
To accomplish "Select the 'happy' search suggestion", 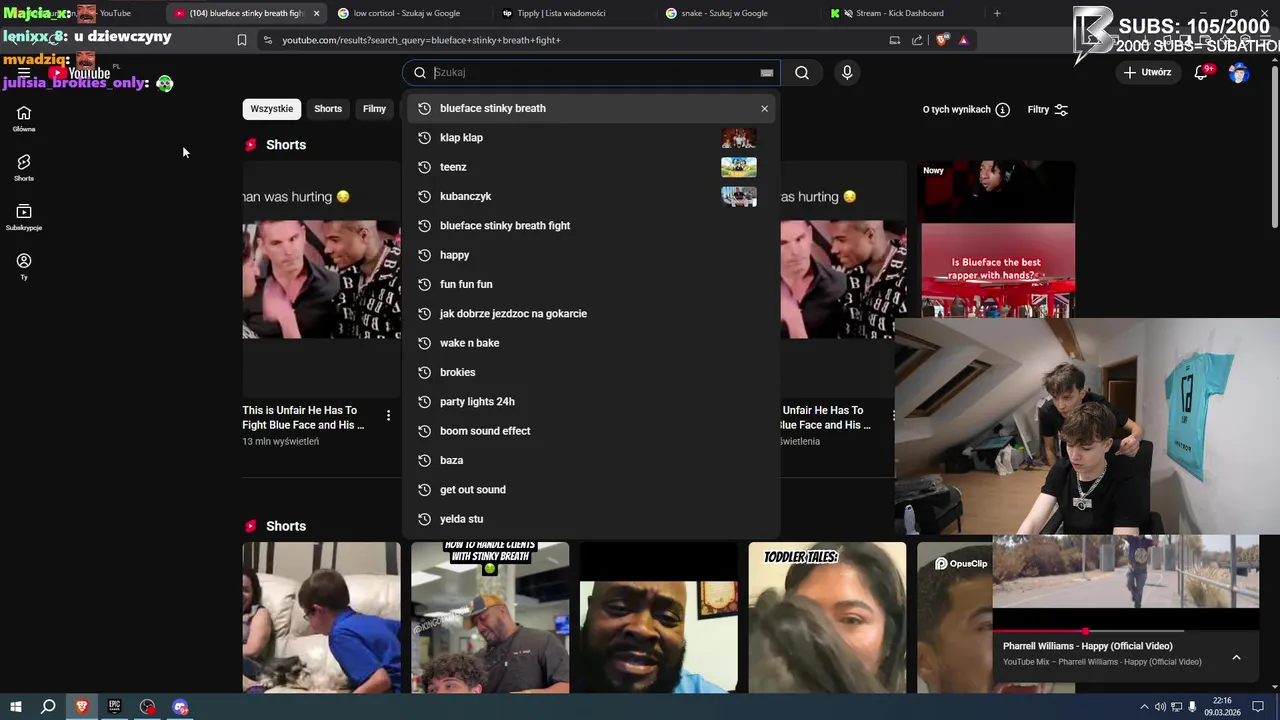I will click(x=591, y=255).
